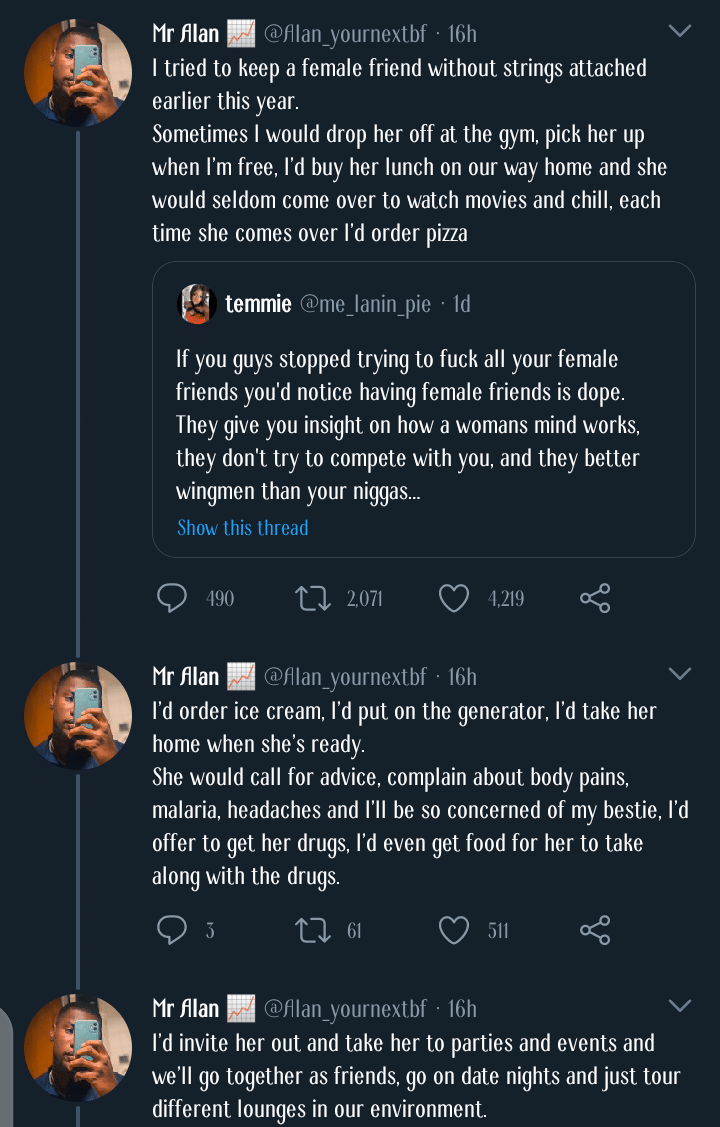Tap Mr Alan's avatar on the third tweet
This screenshot has width=720, height=1127.
(78, 1047)
